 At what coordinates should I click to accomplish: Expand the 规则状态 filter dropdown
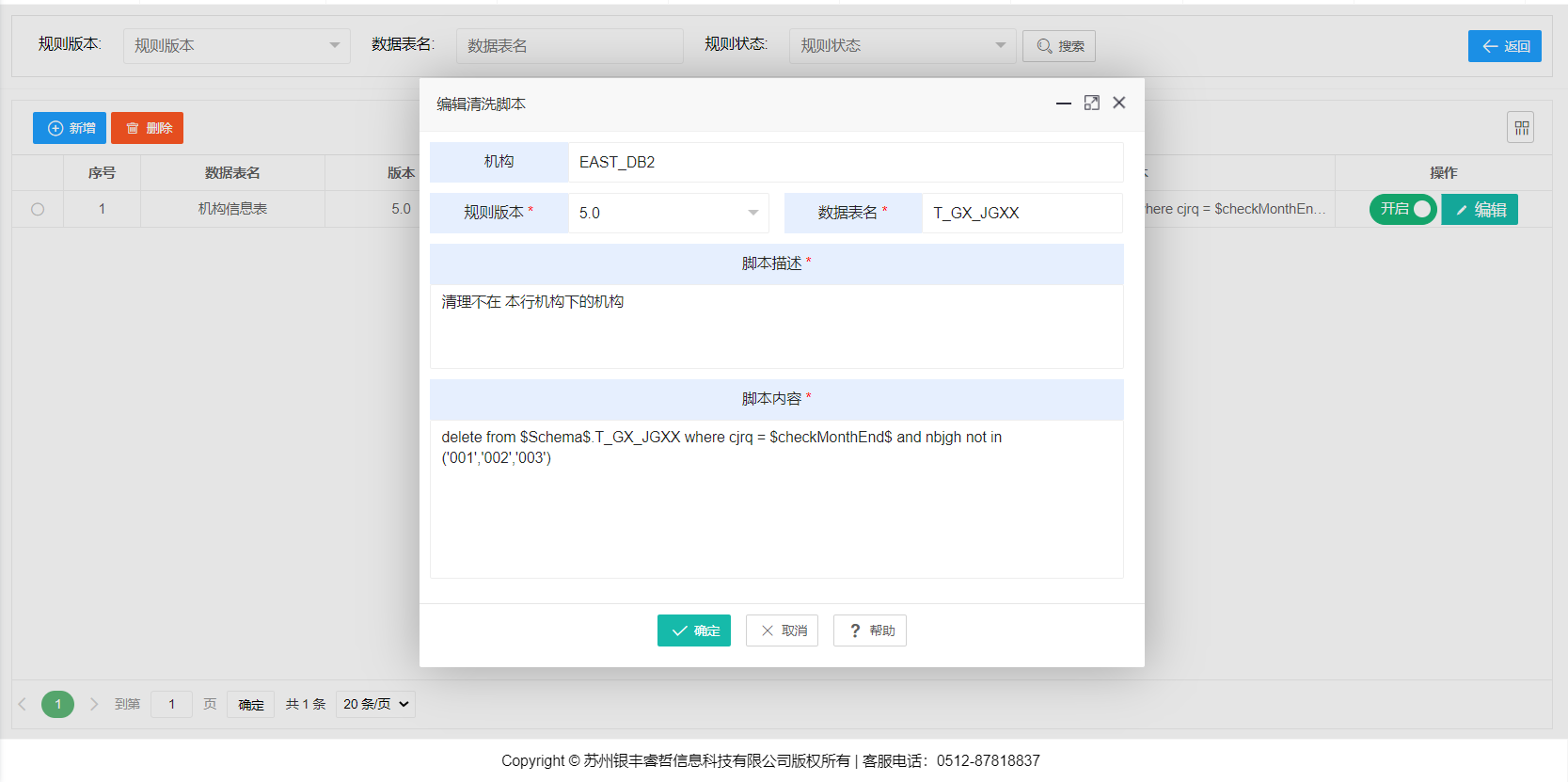coord(902,46)
